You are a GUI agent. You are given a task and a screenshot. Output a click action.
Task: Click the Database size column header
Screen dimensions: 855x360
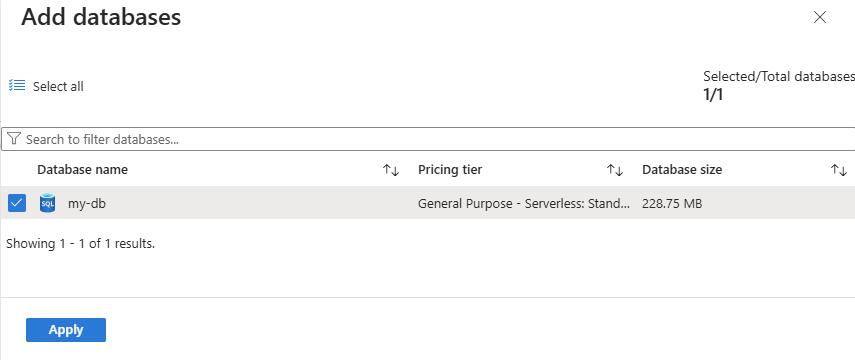[682, 170]
